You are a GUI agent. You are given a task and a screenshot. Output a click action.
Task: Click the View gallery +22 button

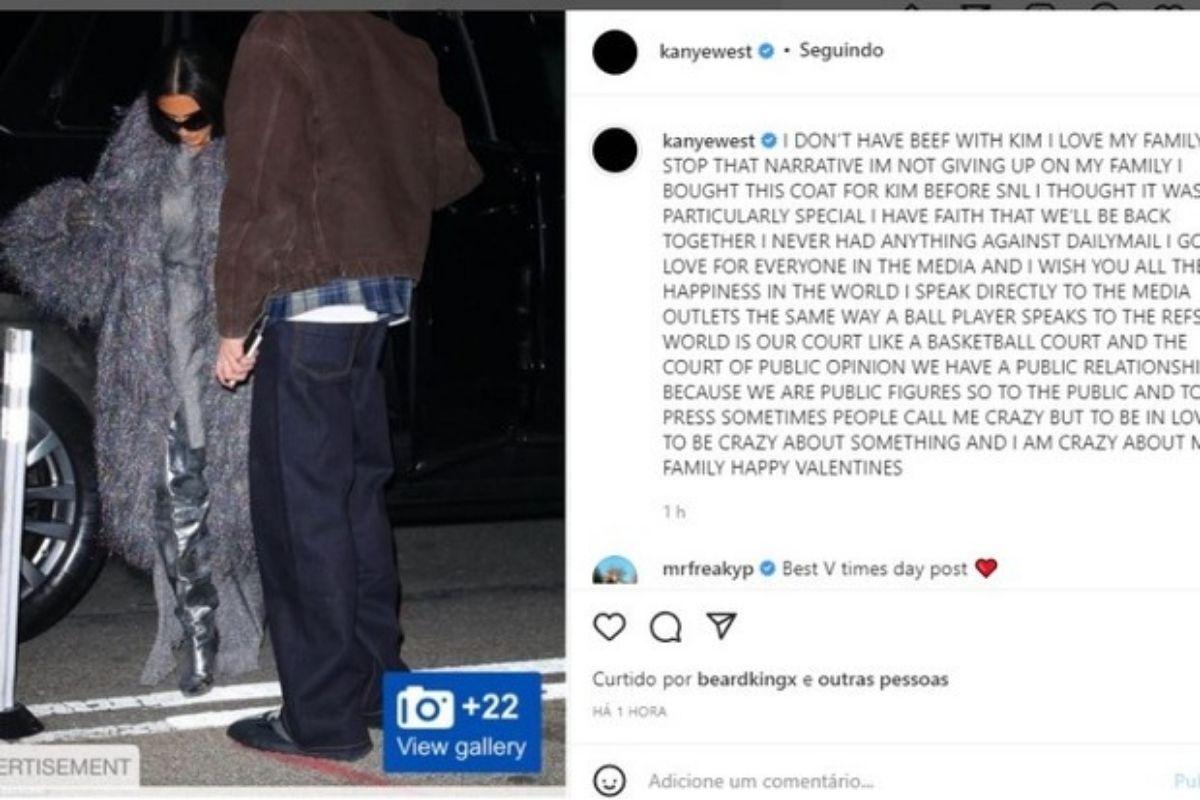click(462, 722)
